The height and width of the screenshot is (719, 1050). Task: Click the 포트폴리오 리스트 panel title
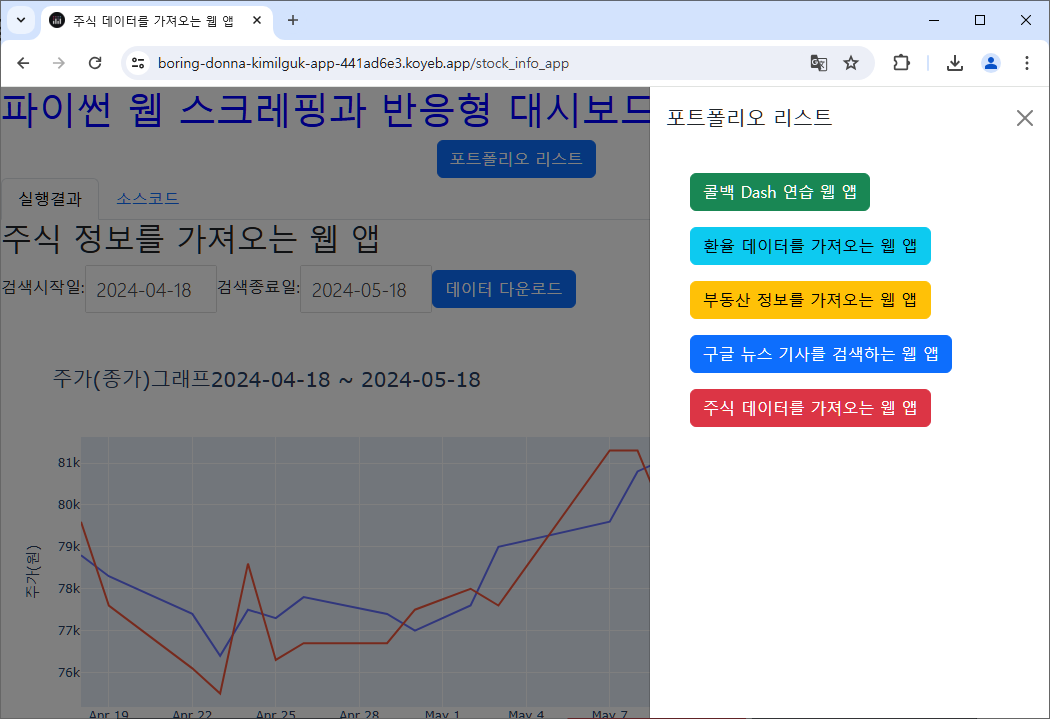[749, 117]
